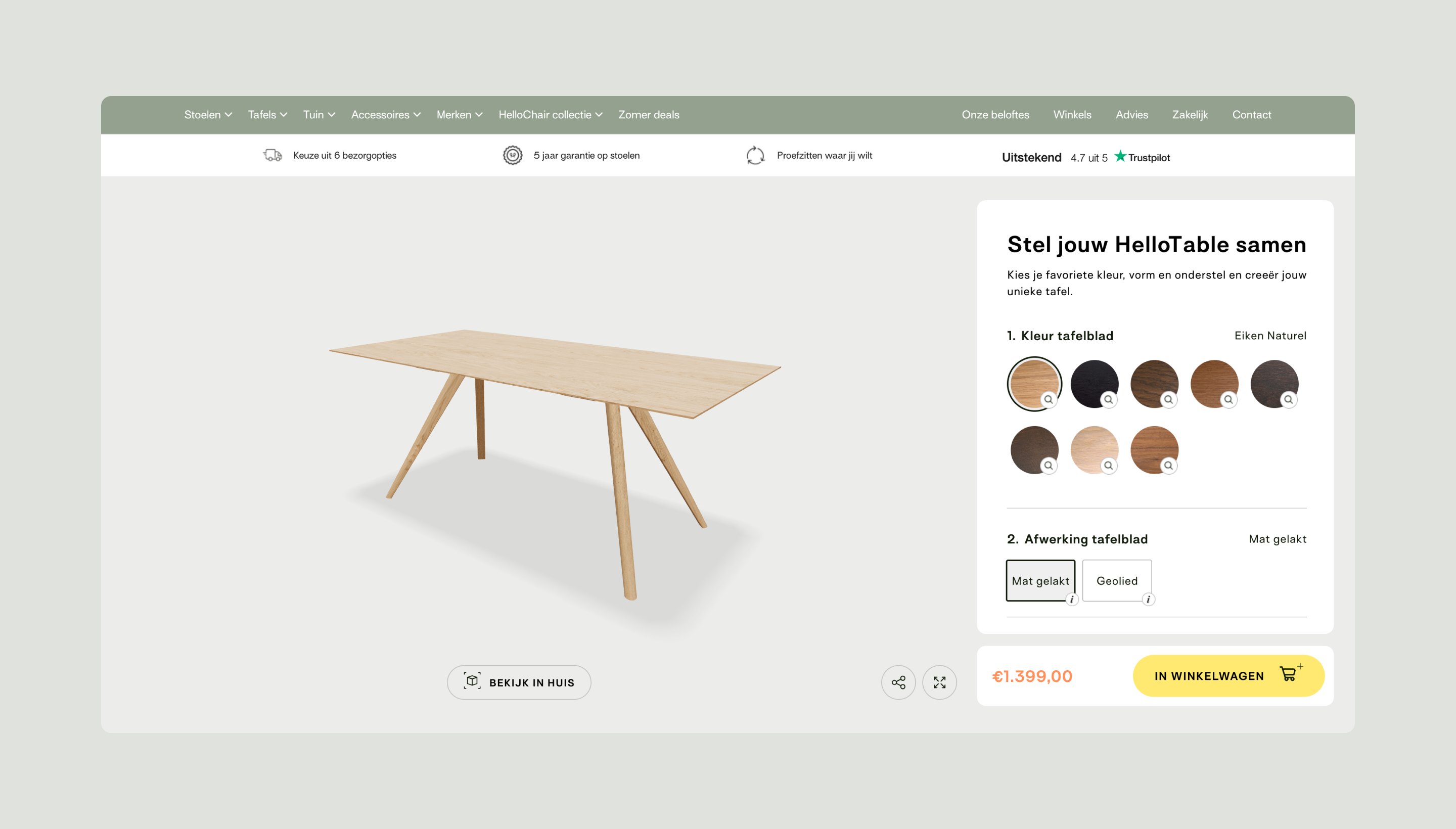Choose the fifth first-row dark grey-brown swatch
The height and width of the screenshot is (829, 1456).
[1274, 383]
